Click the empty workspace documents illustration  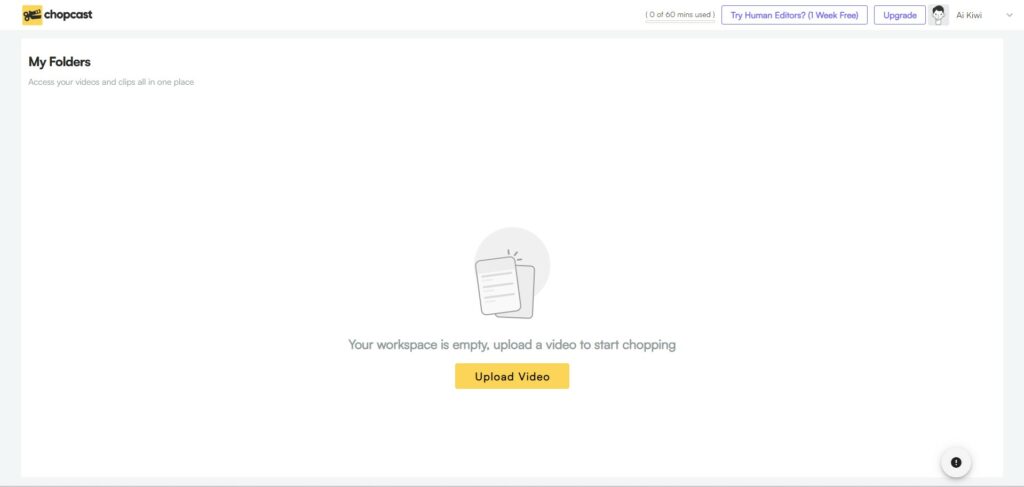(512, 273)
